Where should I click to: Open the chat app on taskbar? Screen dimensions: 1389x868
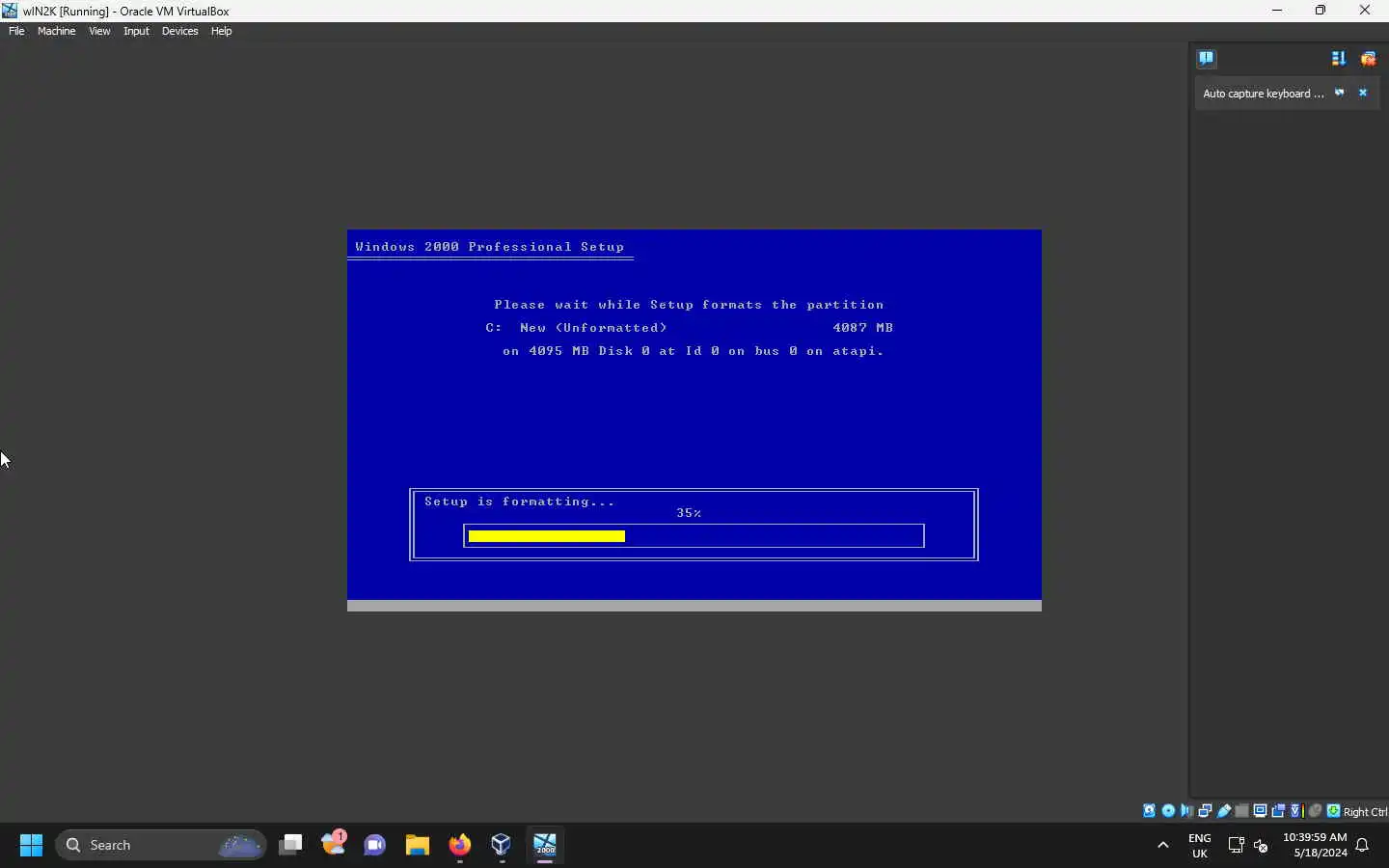pyautogui.click(x=375, y=845)
